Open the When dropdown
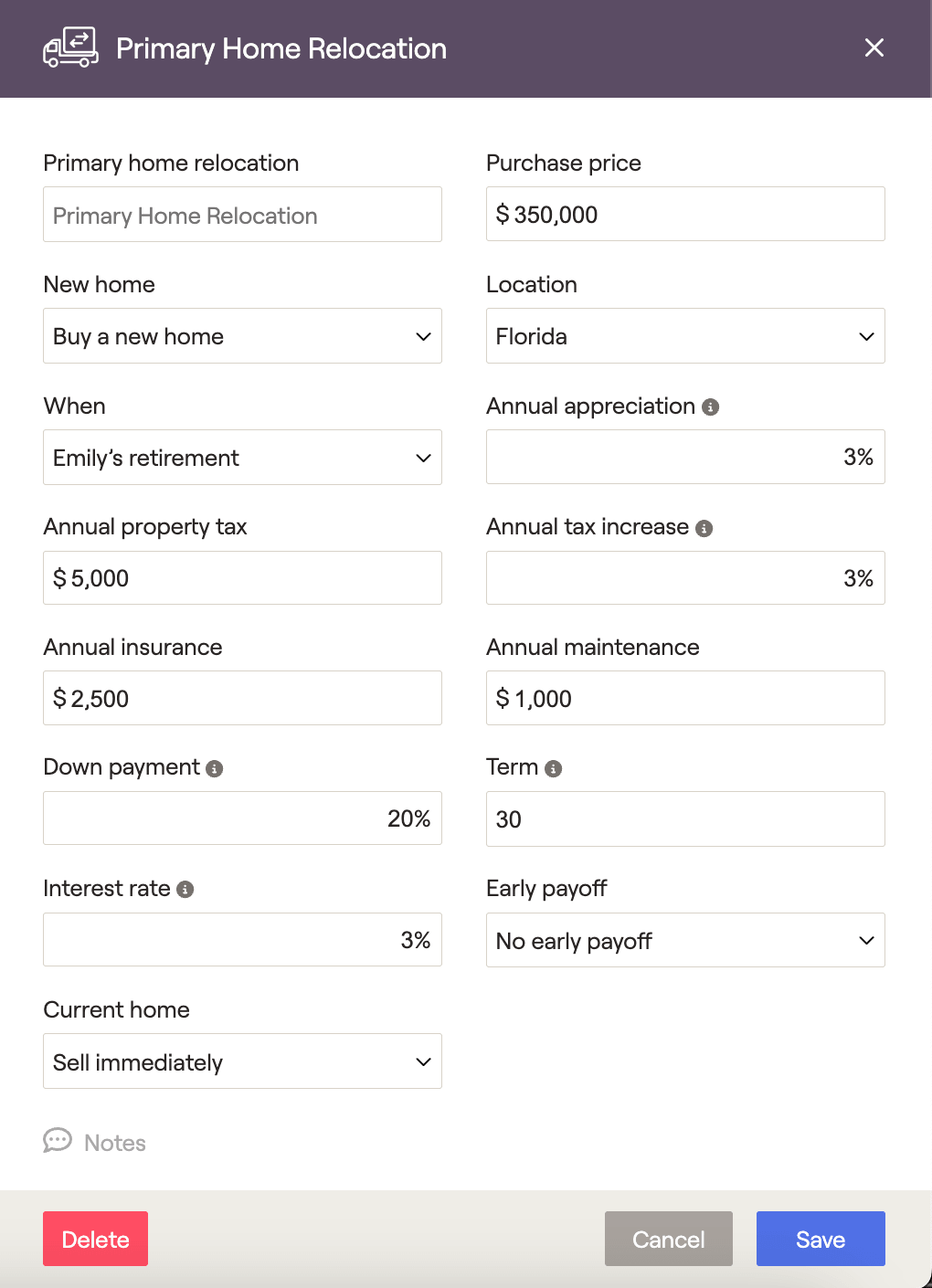 coord(242,458)
